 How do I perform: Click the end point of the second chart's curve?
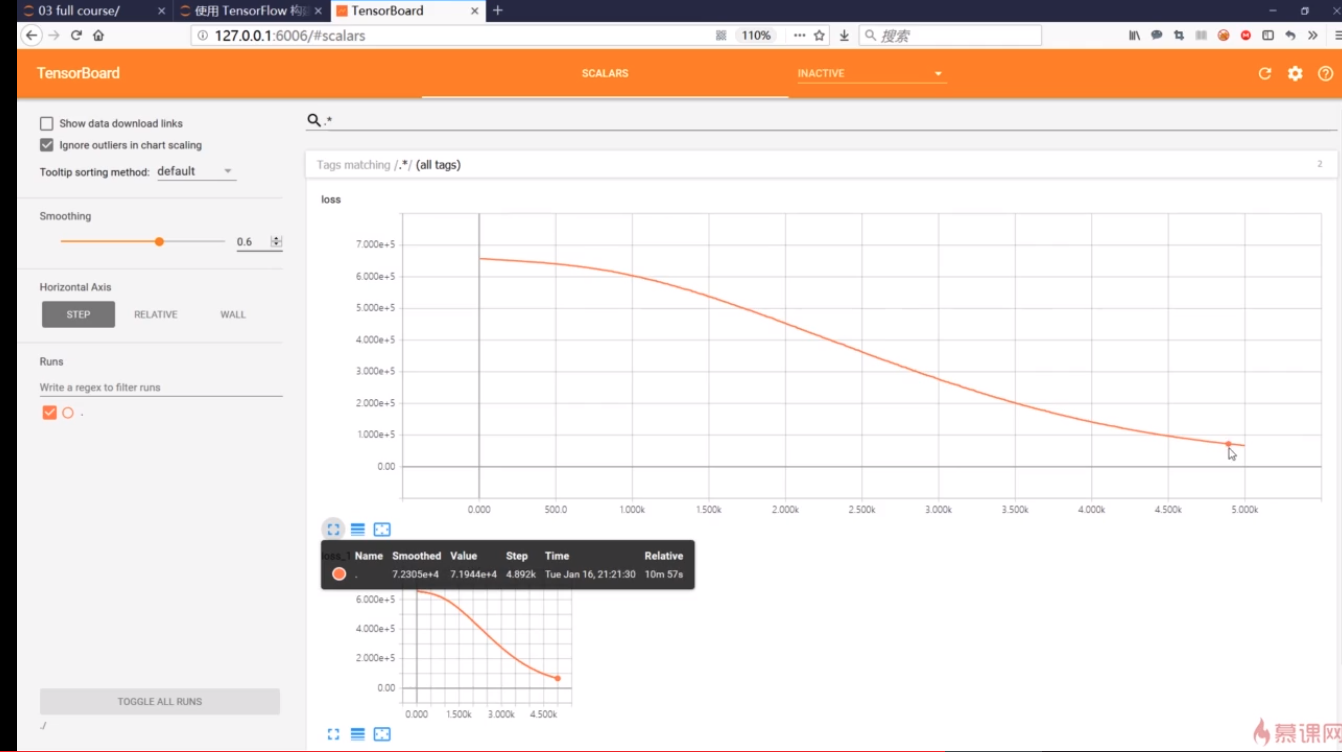(558, 678)
